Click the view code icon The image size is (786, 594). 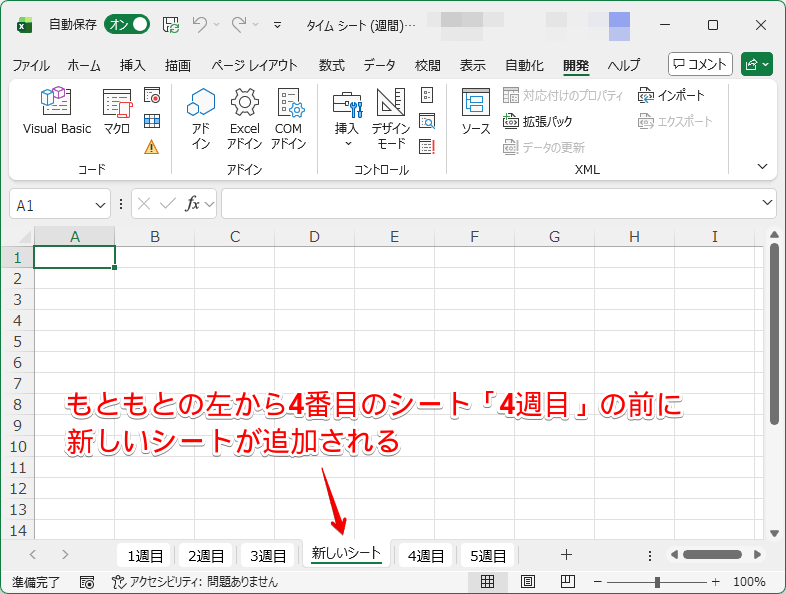[x=427, y=121]
